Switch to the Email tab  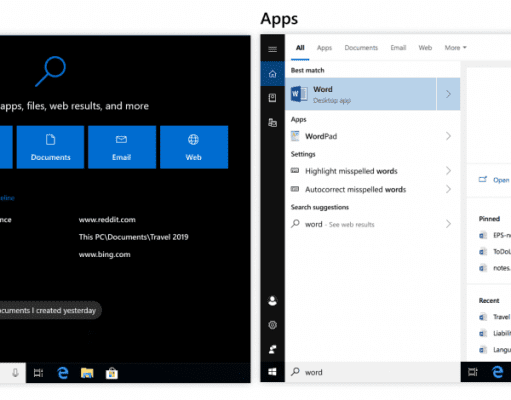(x=398, y=48)
